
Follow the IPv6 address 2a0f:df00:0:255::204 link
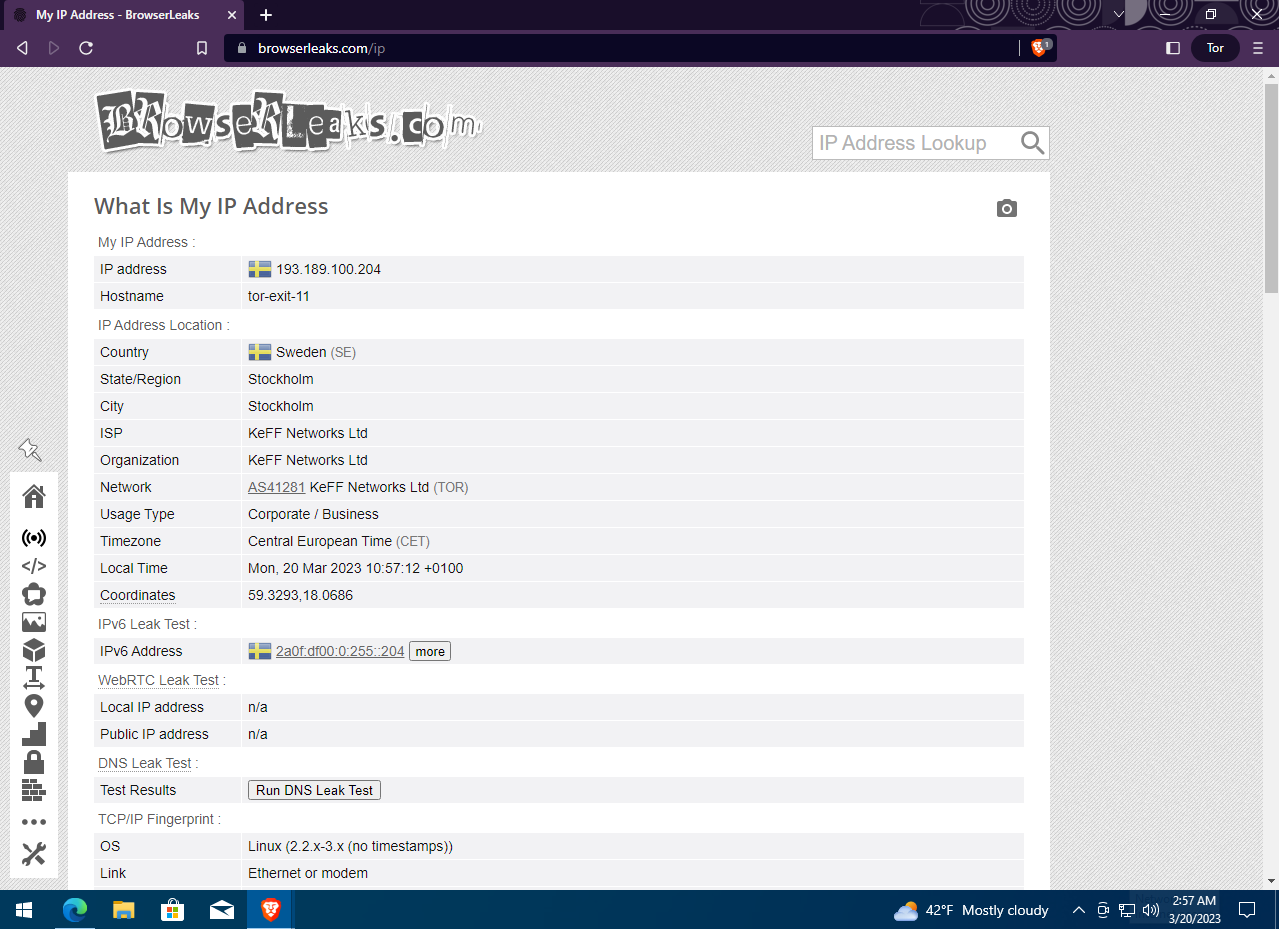[340, 651]
